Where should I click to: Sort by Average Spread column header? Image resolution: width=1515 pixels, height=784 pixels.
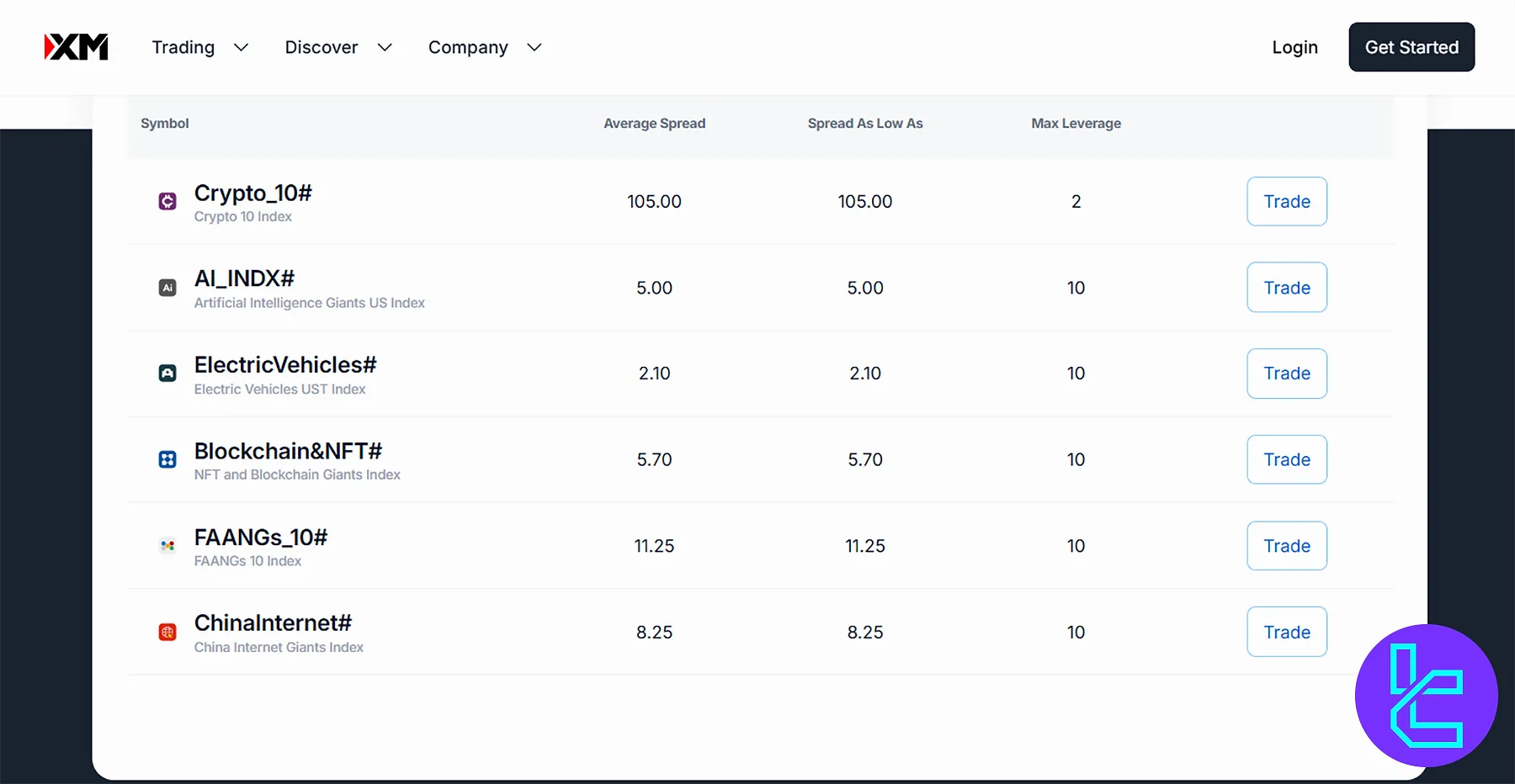[x=654, y=124]
